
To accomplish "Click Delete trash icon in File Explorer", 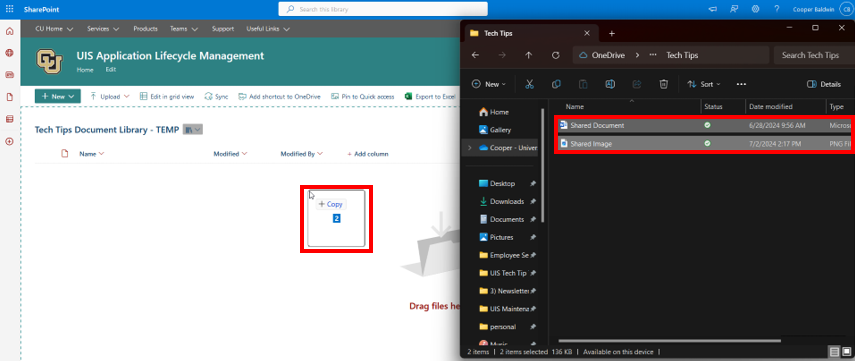I will 664,84.
